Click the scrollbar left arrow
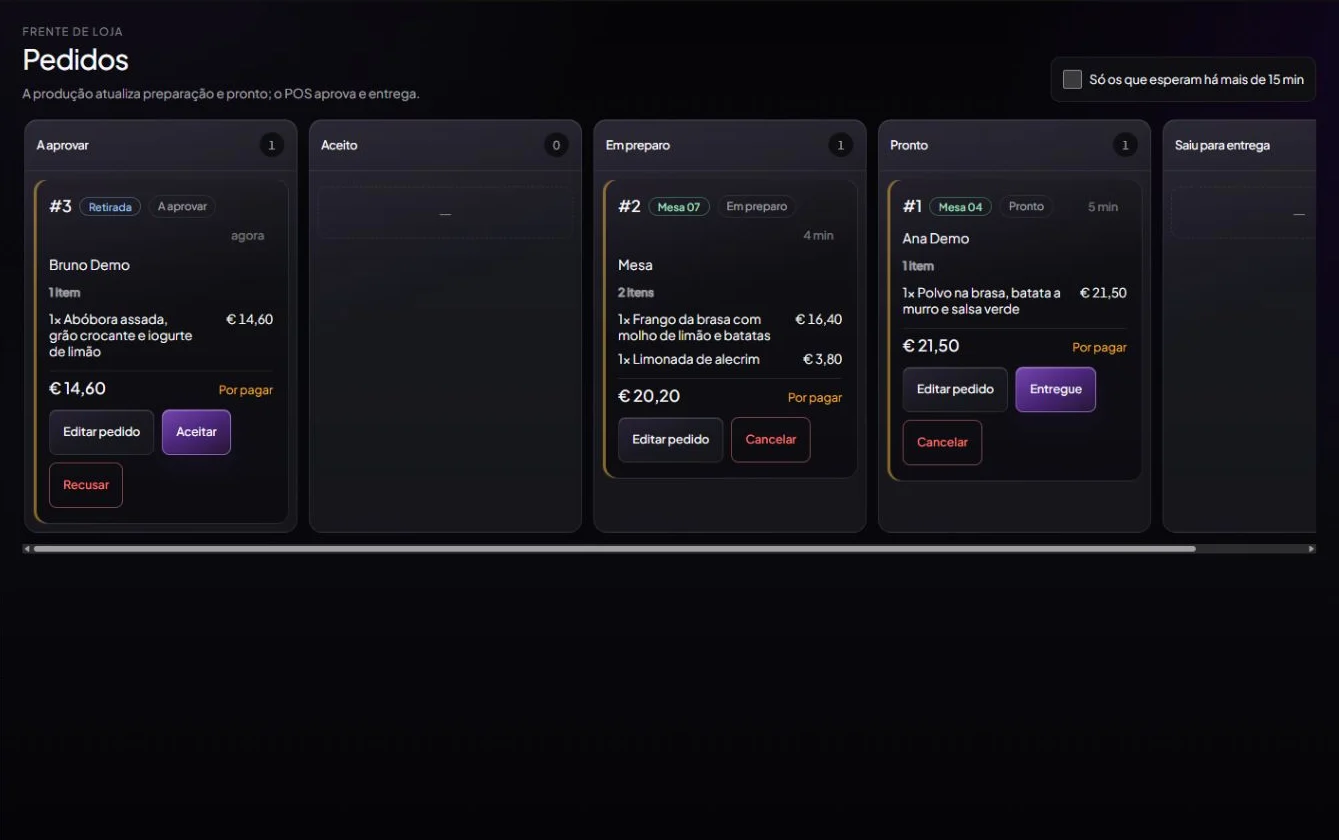The height and width of the screenshot is (840, 1339). (27, 549)
